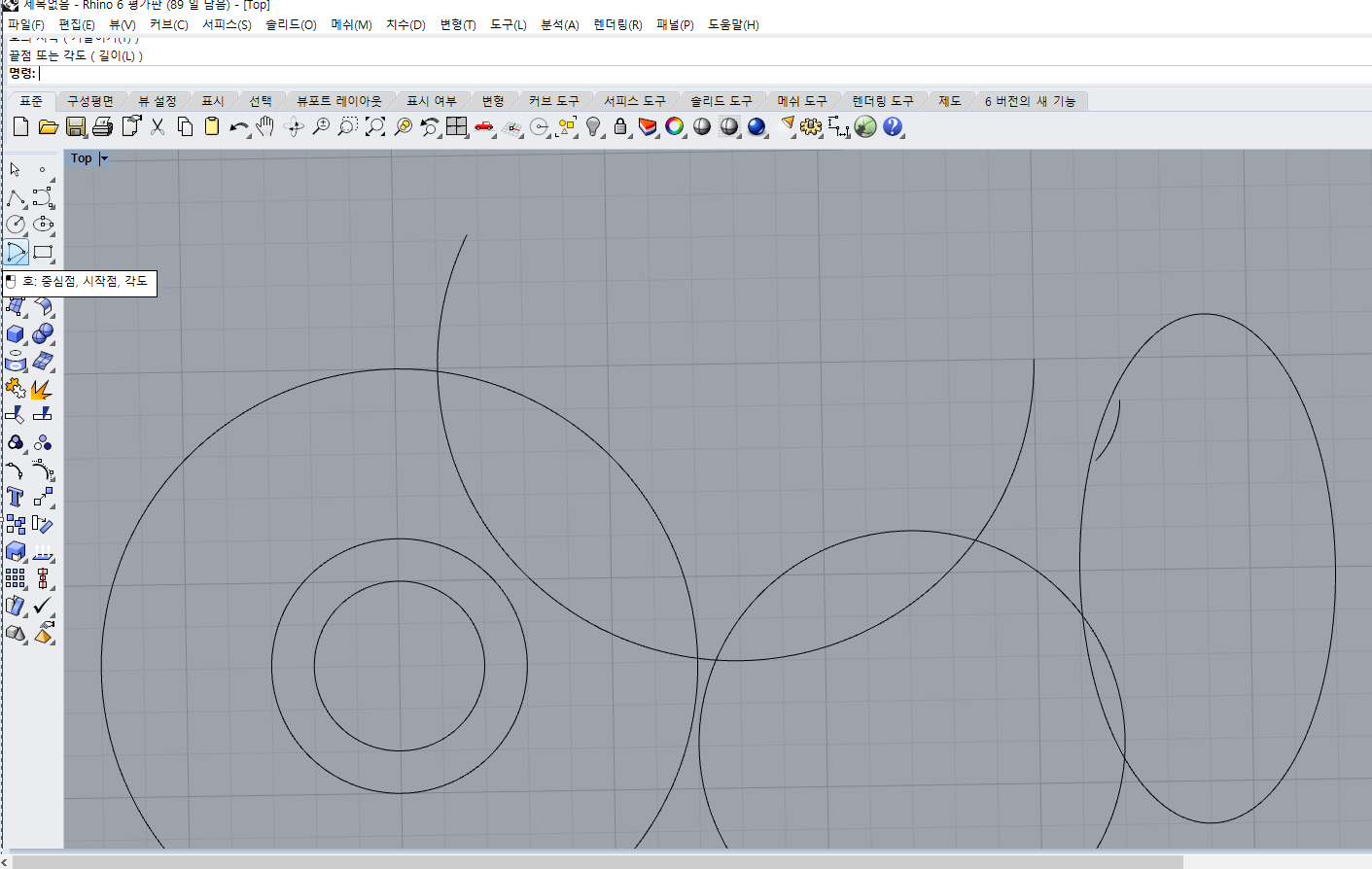Viewport: 1372px width, 869px height.
Task: Click the light bulb Hide objects icon
Action: point(593,126)
